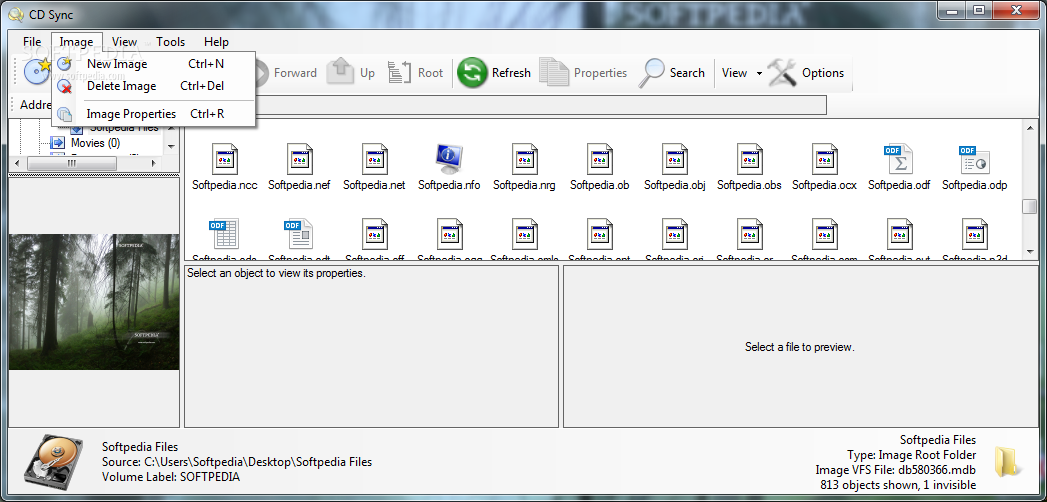
Task: Click the Source path text in status area
Action: click(x=237, y=461)
